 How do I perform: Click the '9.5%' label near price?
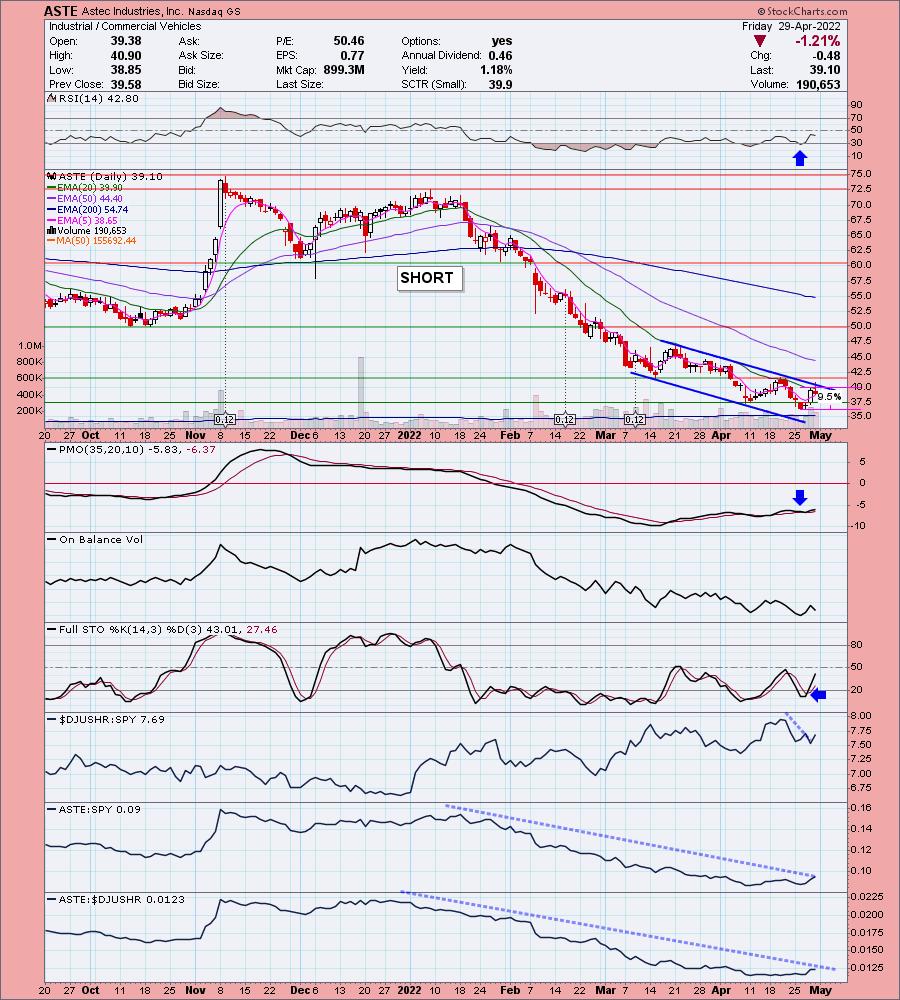(829, 397)
